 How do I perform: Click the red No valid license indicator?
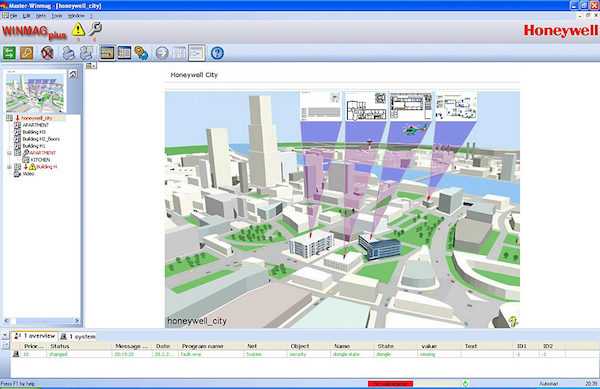coord(390,384)
